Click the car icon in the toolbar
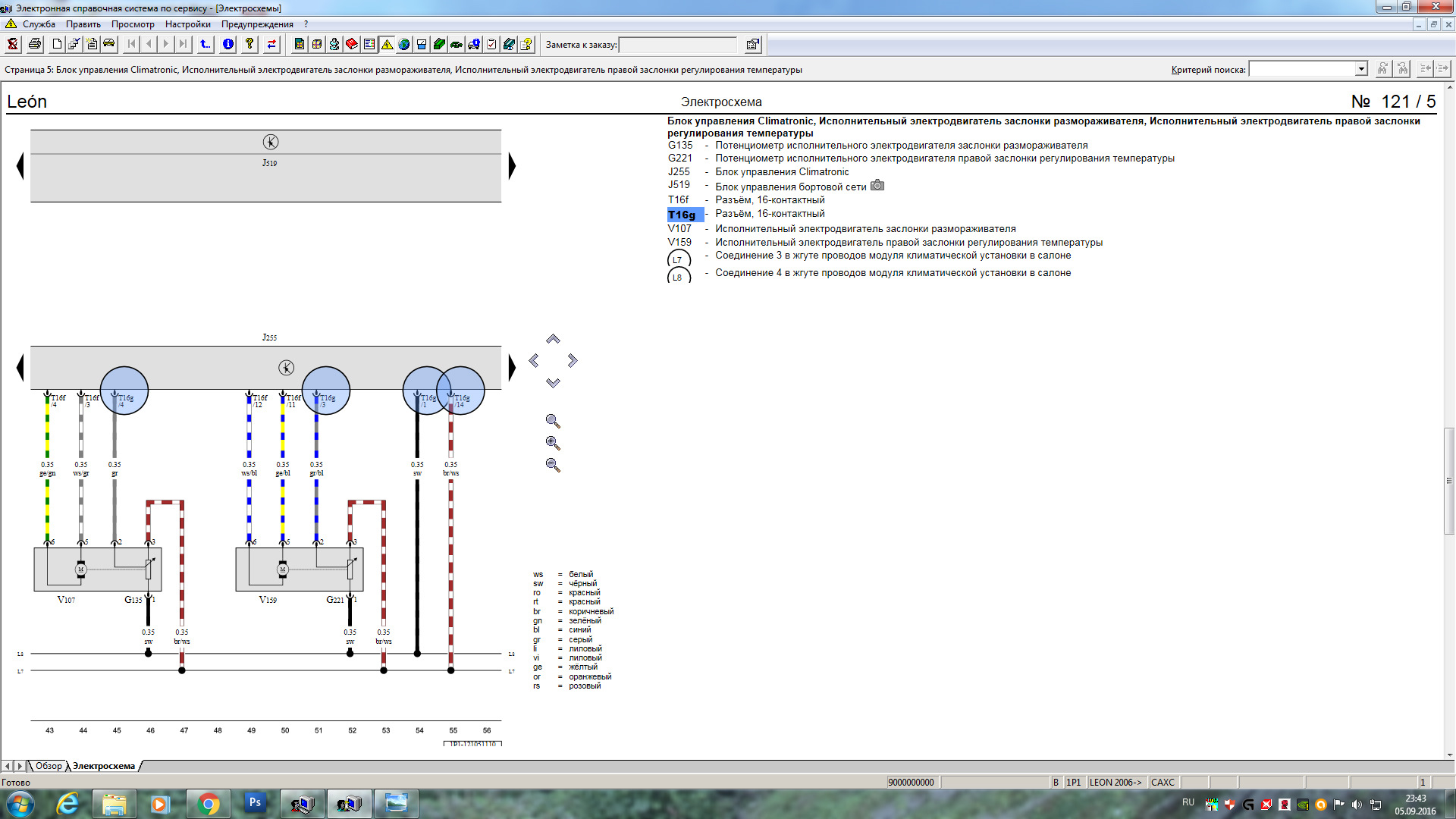1456x819 pixels. tap(109, 44)
